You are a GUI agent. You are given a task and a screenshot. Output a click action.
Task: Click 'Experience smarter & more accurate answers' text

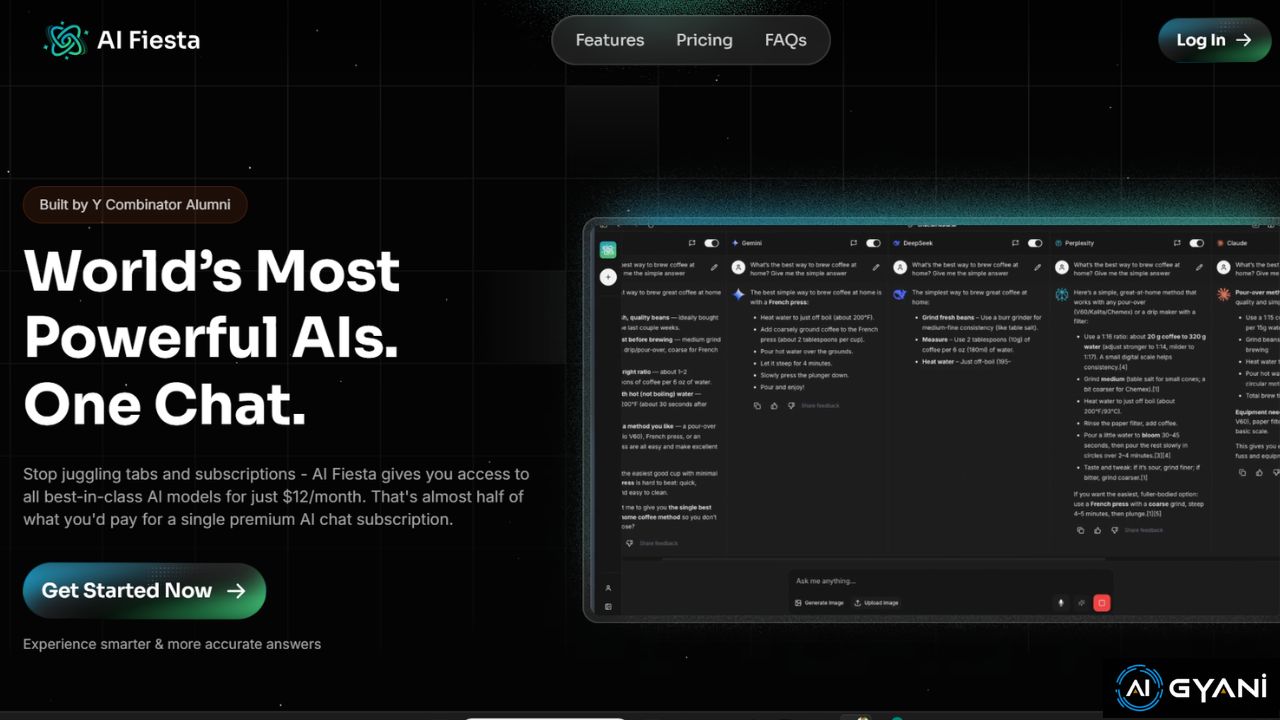[172, 644]
